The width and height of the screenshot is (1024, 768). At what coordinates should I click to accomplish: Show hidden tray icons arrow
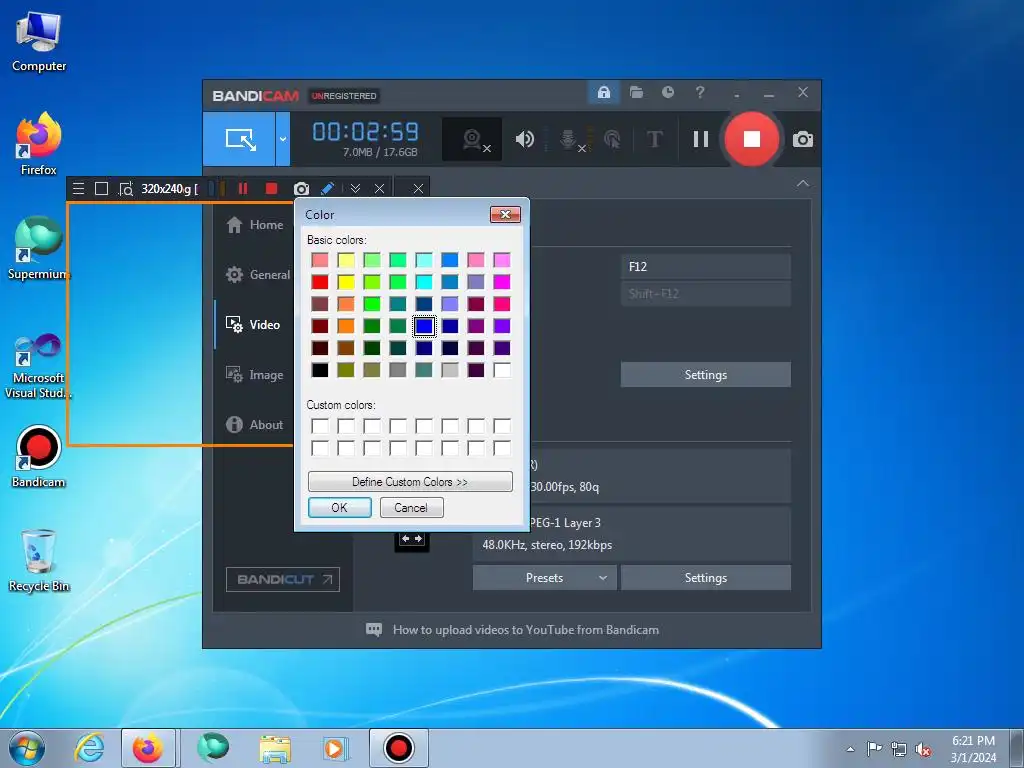point(850,749)
